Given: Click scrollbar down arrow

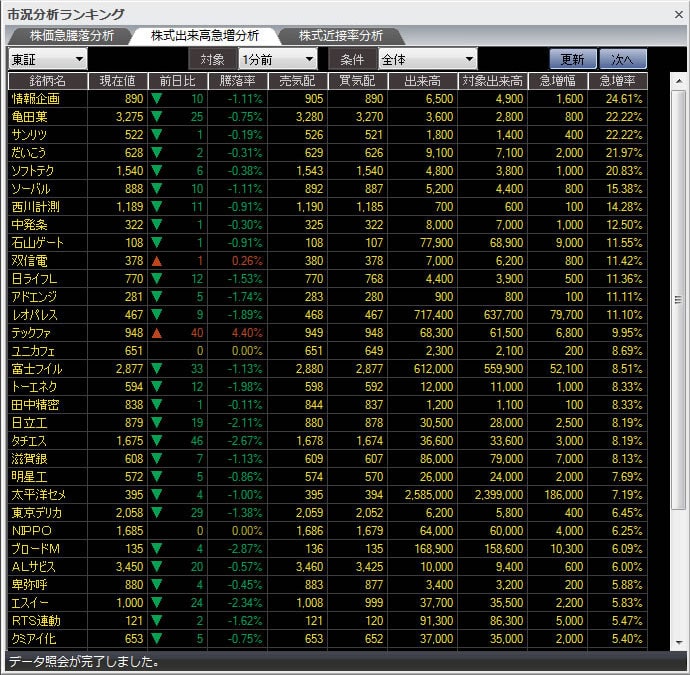Looking at the screenshot, I should pyautogui.click(x=679, y=642).
